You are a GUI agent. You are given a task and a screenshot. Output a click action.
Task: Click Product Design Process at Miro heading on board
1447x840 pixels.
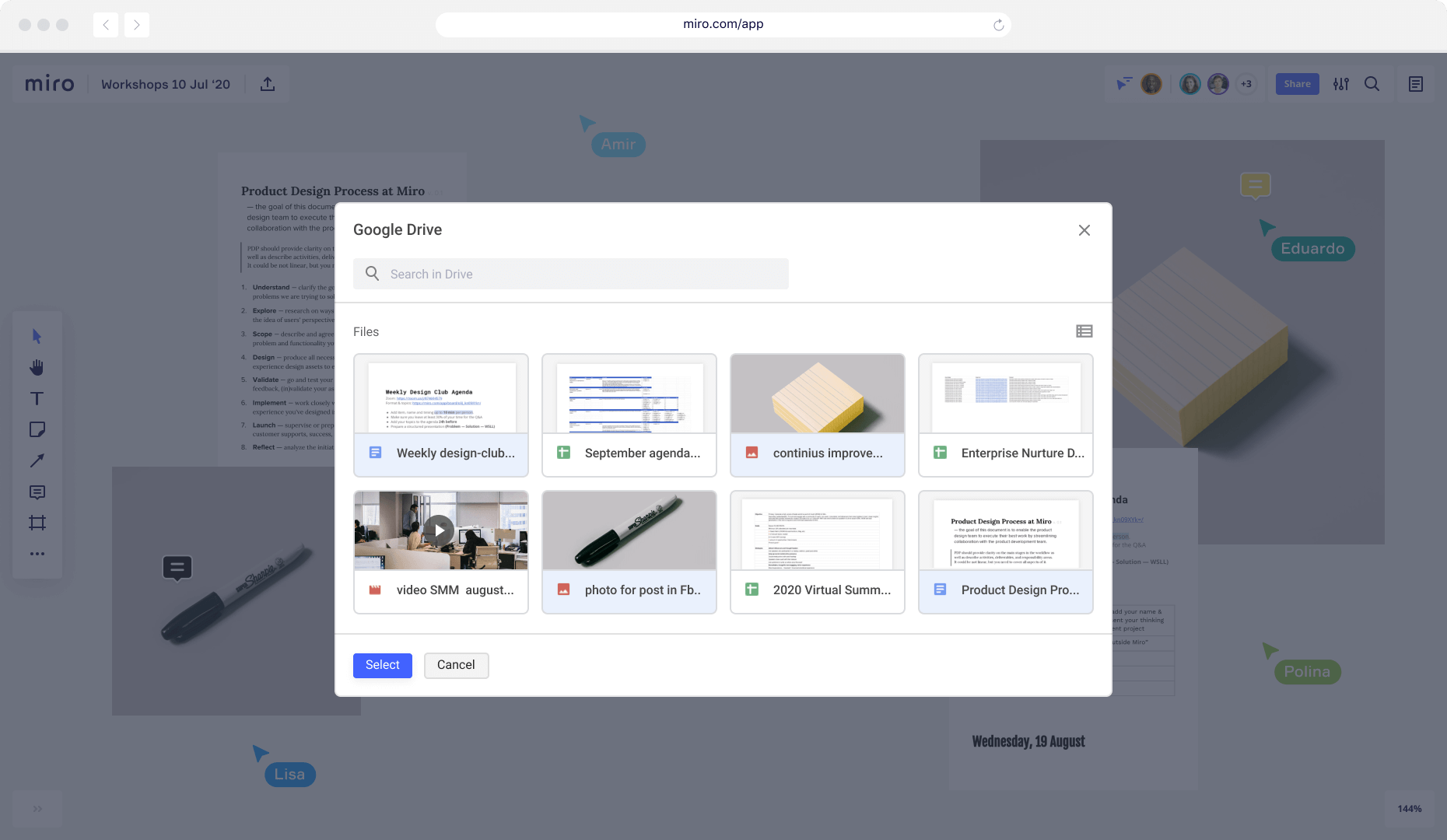coord(333,191)
